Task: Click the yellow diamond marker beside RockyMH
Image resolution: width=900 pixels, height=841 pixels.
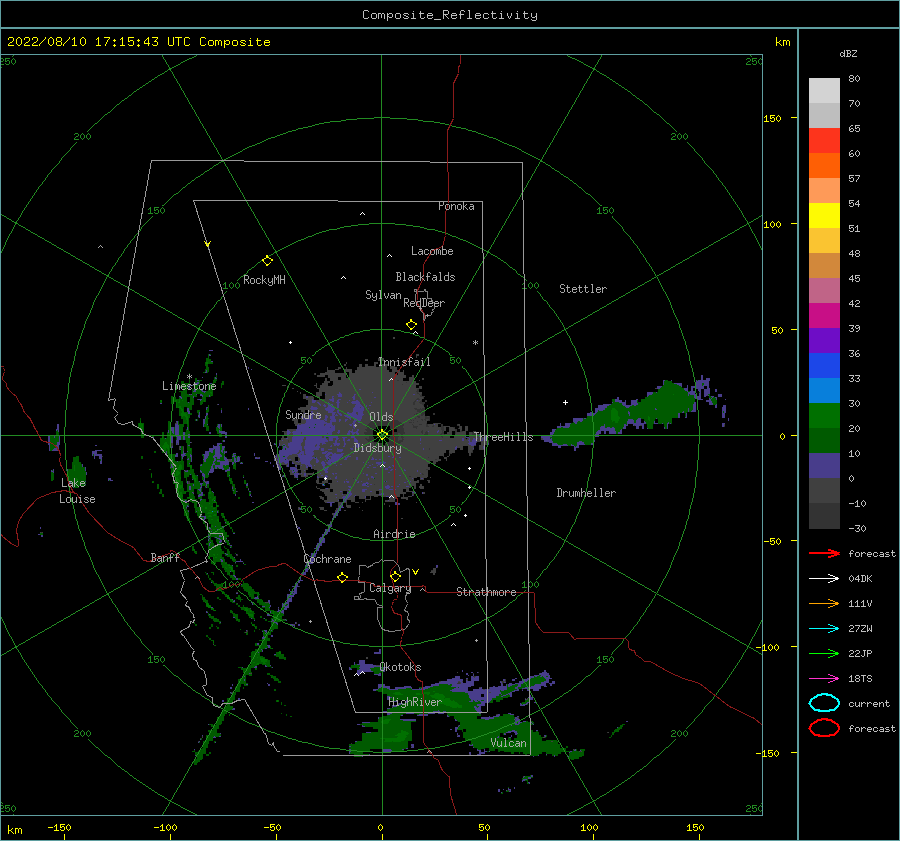Action: point(267,261)
